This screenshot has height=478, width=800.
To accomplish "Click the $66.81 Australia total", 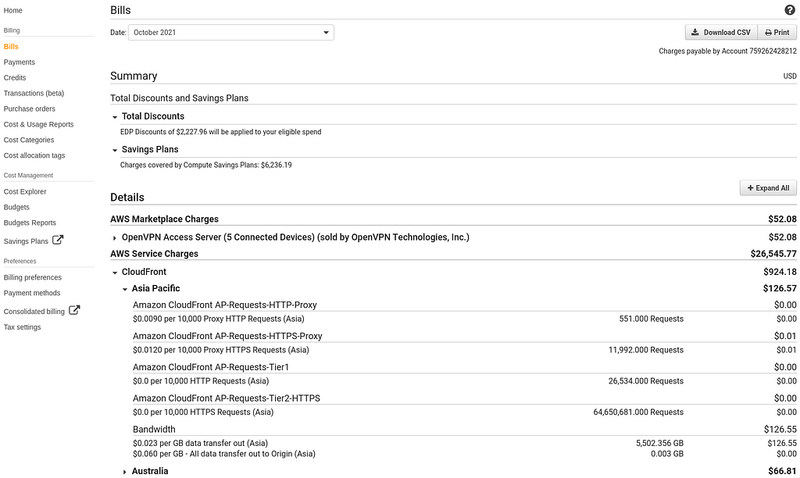I will pos(782,471).
